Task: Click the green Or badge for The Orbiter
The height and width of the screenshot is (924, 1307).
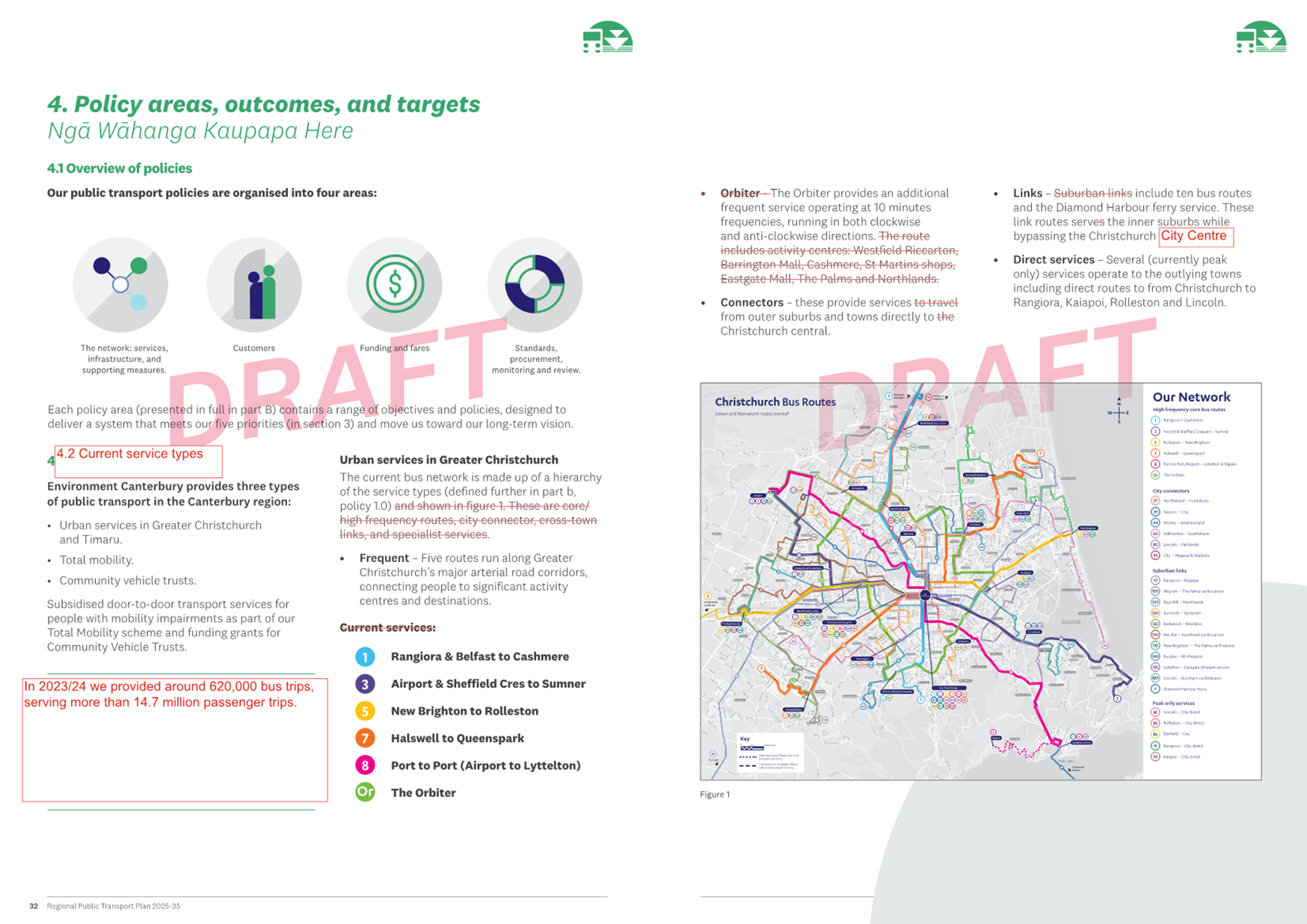Action: tap(365, 792)
